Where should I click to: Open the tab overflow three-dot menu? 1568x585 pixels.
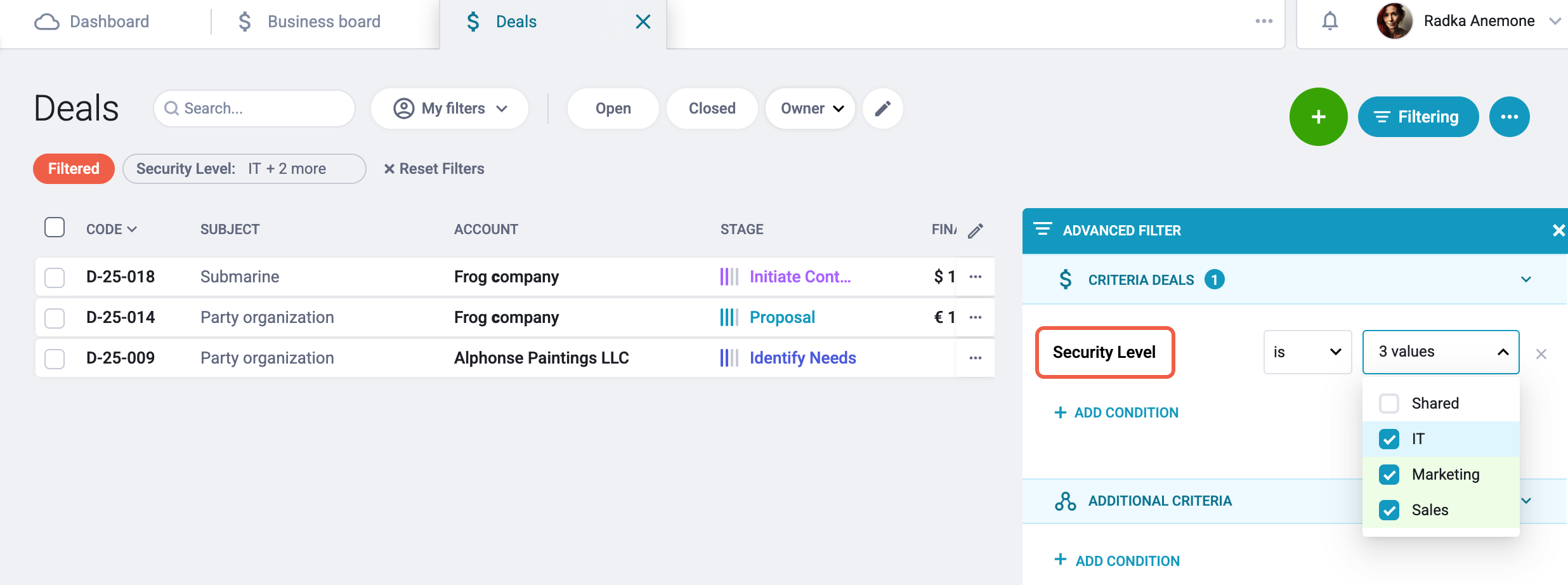1264,21
